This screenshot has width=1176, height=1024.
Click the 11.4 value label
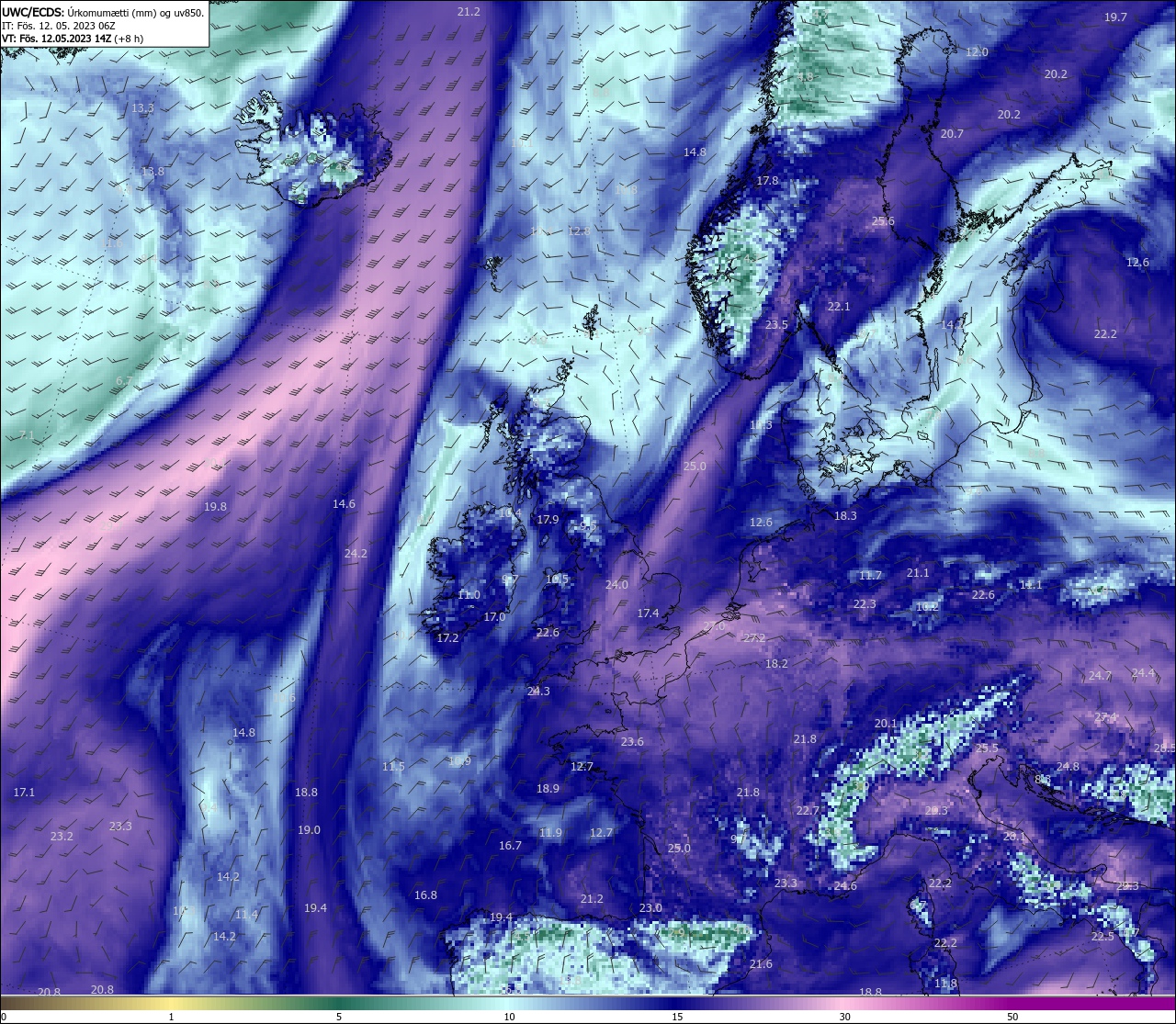[x=246, y=915]
